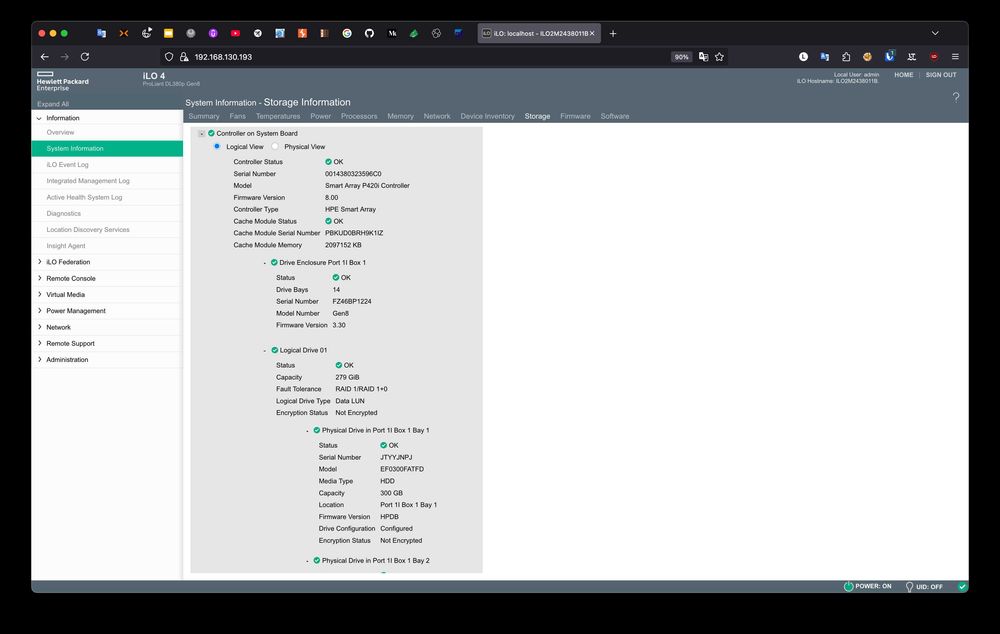The width and height of the screenshot is (1000, 634).
Task: Collapse Physical Drive Bay 2 section
Action: pyautogui.click(x=307, y=561)
